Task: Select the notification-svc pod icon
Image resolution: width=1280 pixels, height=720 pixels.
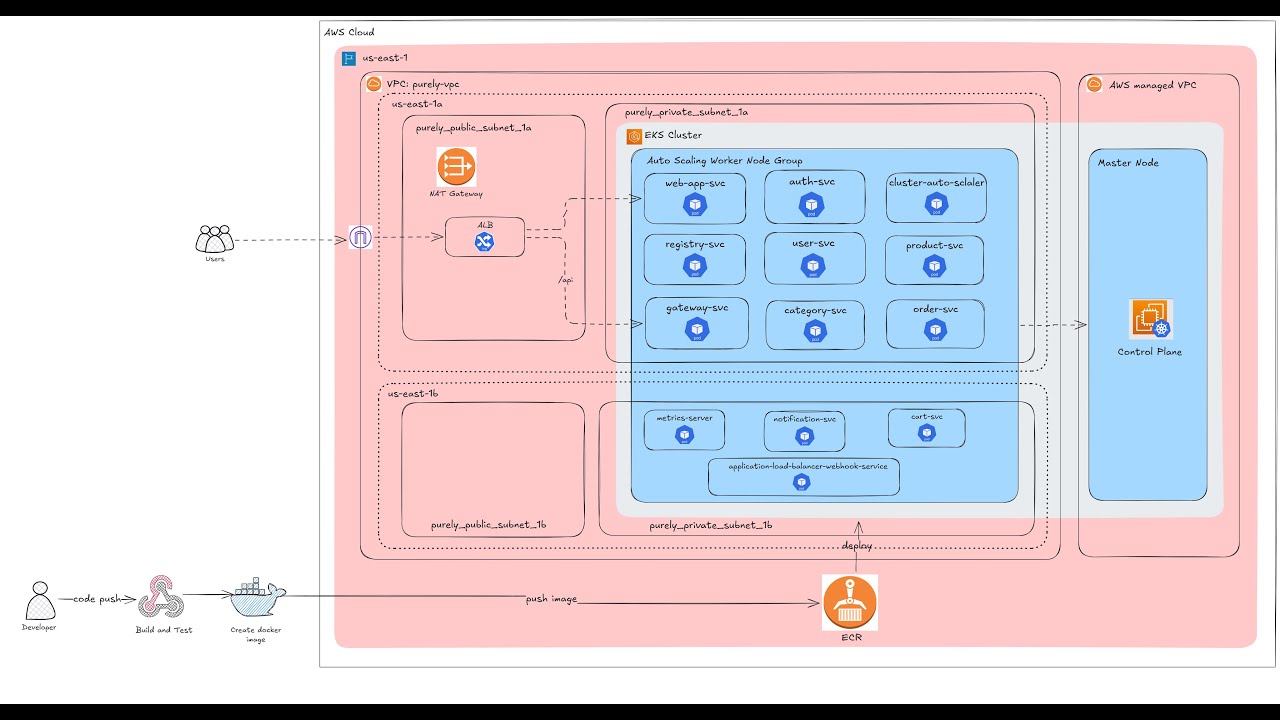Action: coord(805,436)
